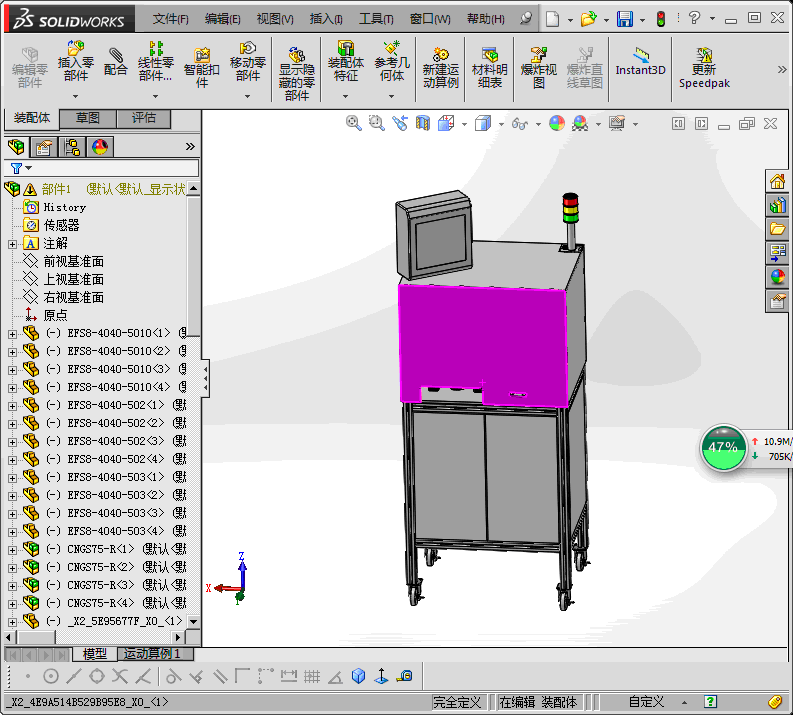
Task: Open PropertyManager tab icon
Action: coord(44,147)
